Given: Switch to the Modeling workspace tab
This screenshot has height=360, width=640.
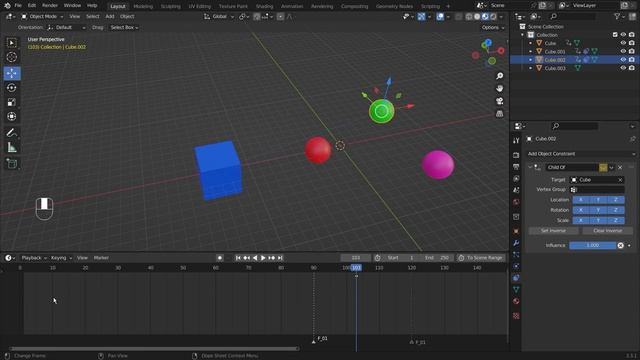Looking at the screenshot, I should click(x=143, y=6).
